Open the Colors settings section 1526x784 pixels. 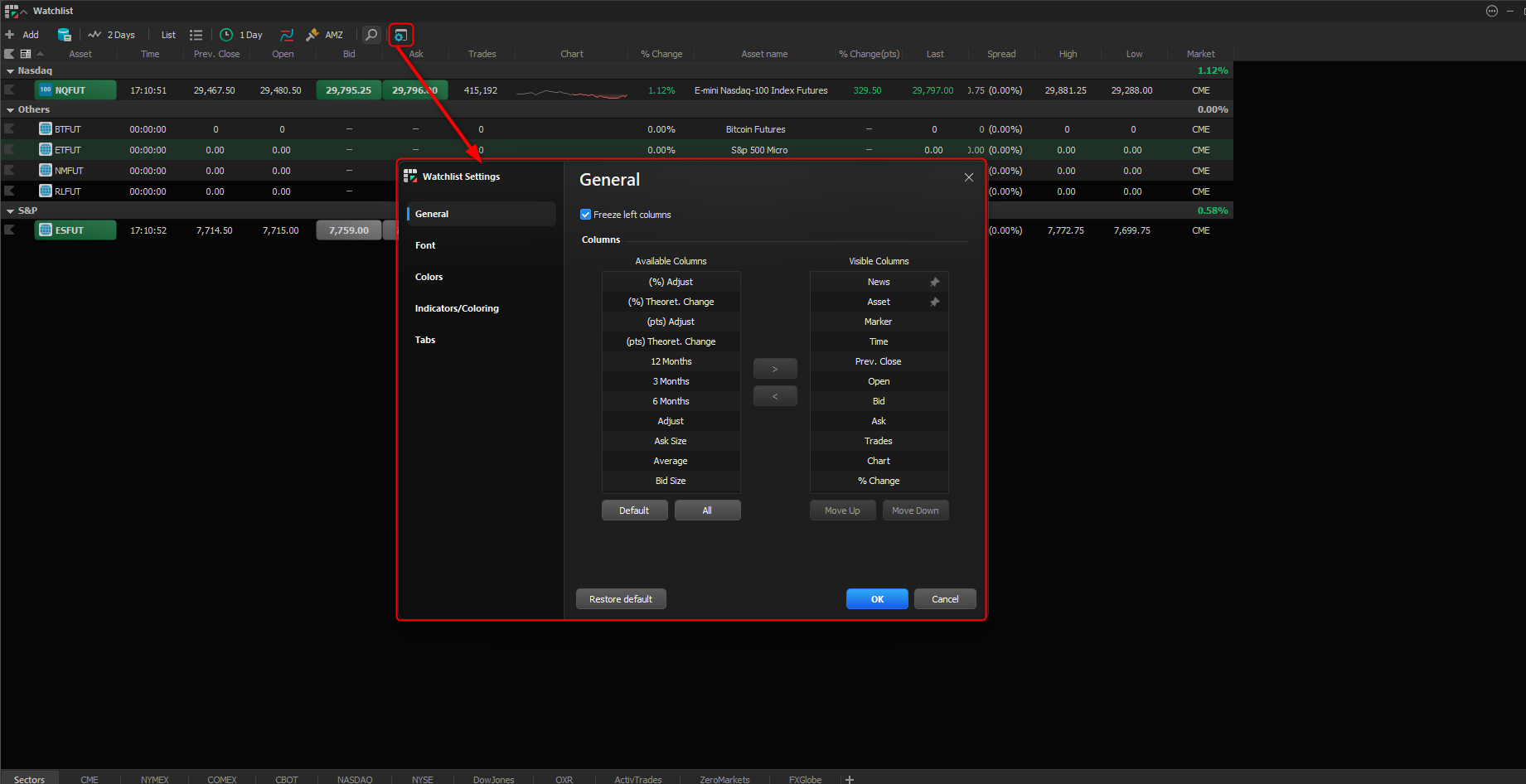(x=482, y=277)
